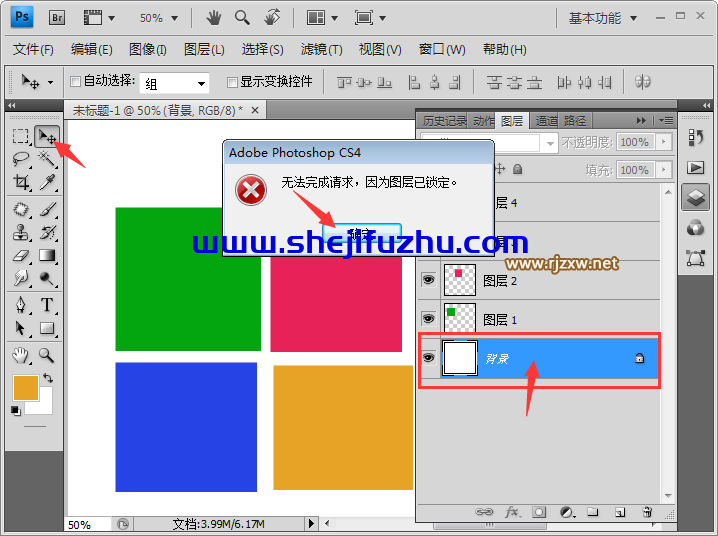The image size is (718, 536).
Task: Choose the Blur tool
Action: pyautogui.click(x=21, y=278)
